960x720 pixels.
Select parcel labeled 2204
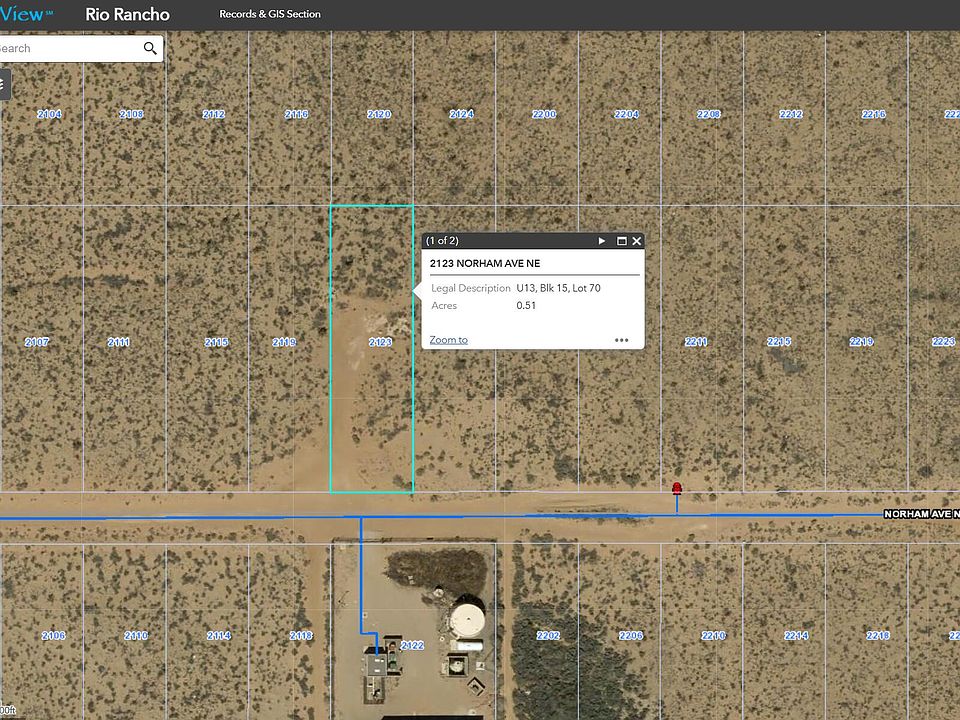pos(626,114)
